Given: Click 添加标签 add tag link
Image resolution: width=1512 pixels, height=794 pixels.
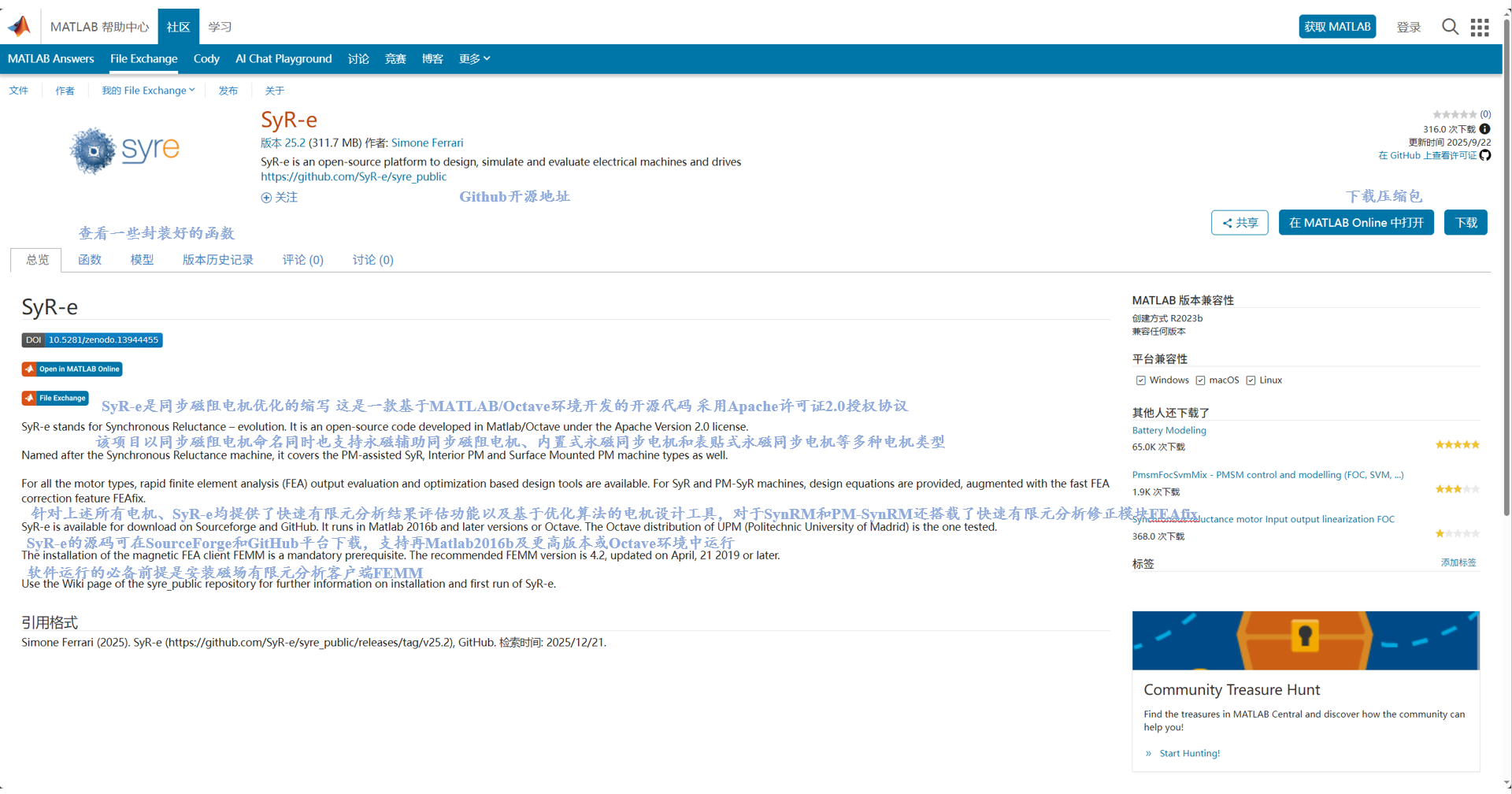Looking at the screenshot, I should [x=1458, y=562].
